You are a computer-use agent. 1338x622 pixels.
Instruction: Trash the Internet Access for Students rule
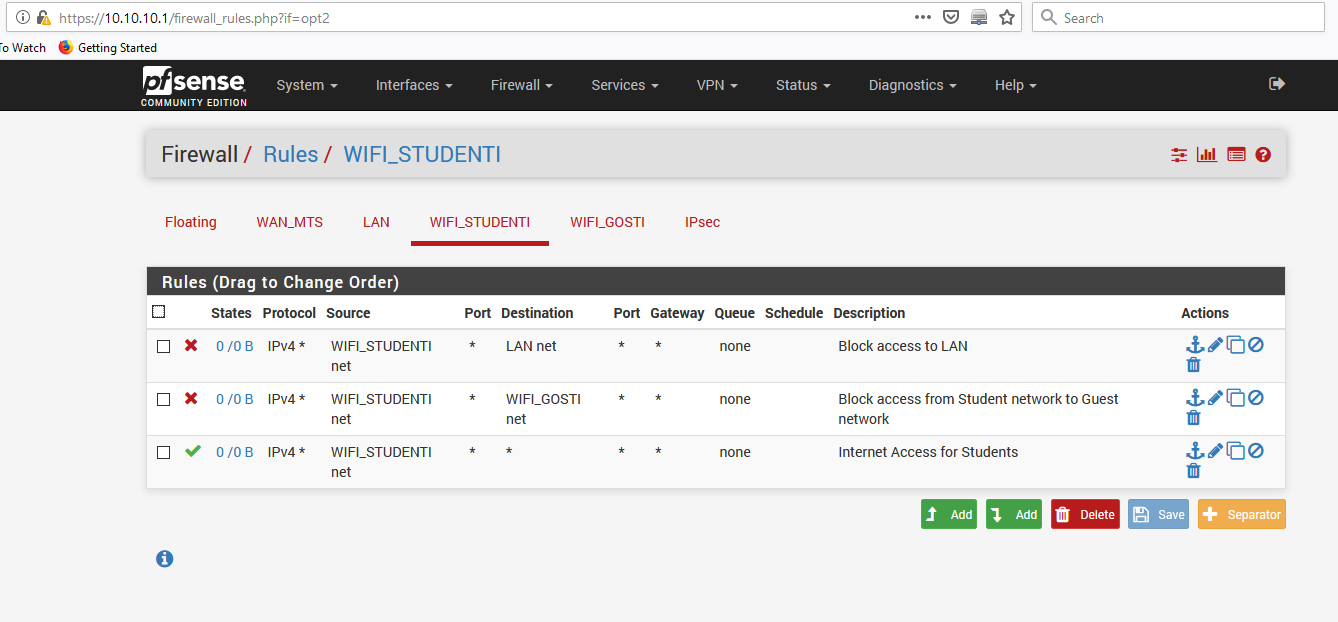click(x=1193, y=471)
